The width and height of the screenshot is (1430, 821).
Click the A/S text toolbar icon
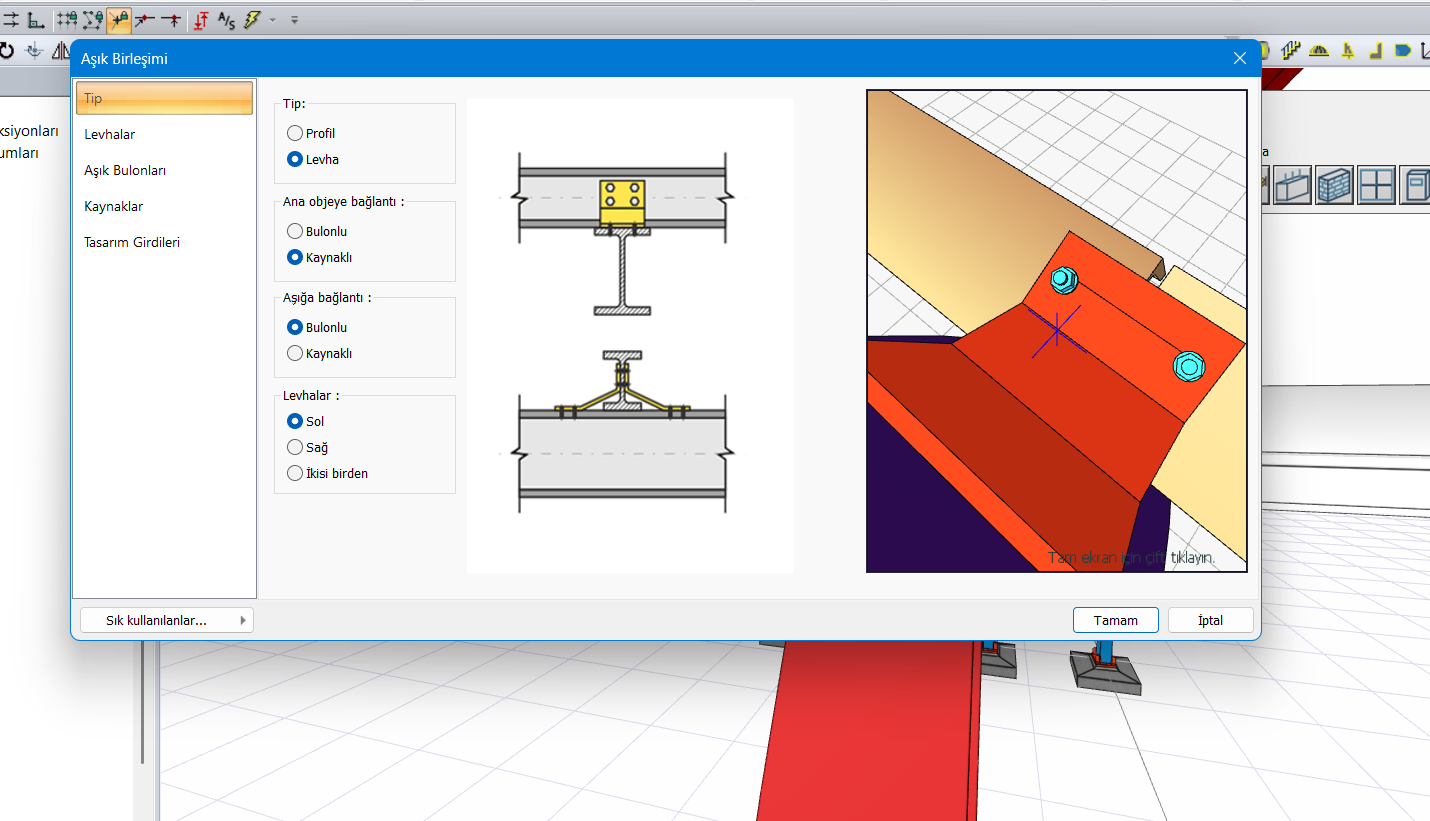click(226, 19)
